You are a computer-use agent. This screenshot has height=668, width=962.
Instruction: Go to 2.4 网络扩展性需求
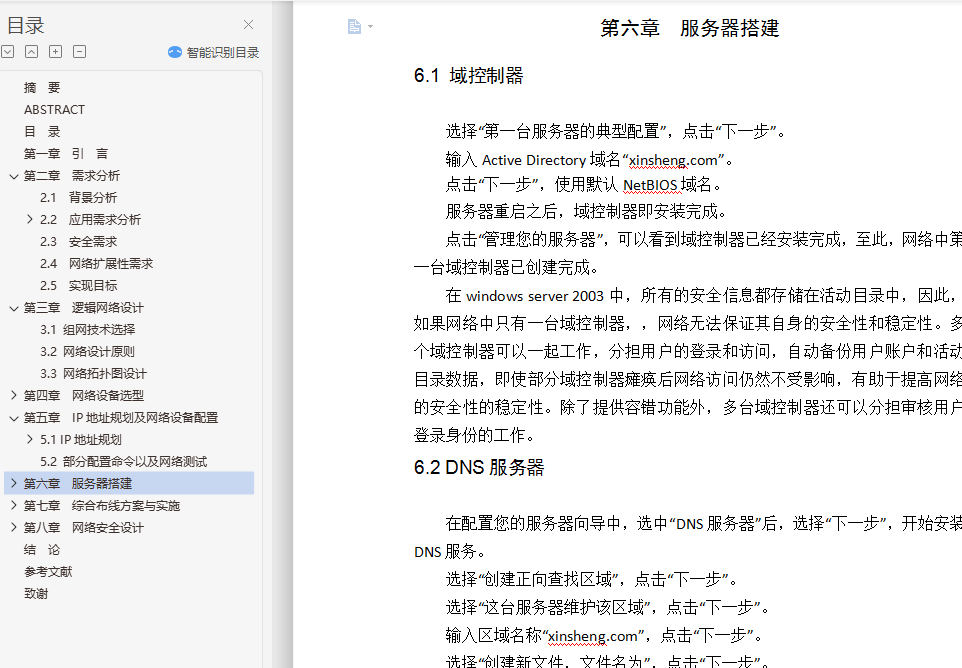[96, 264]
